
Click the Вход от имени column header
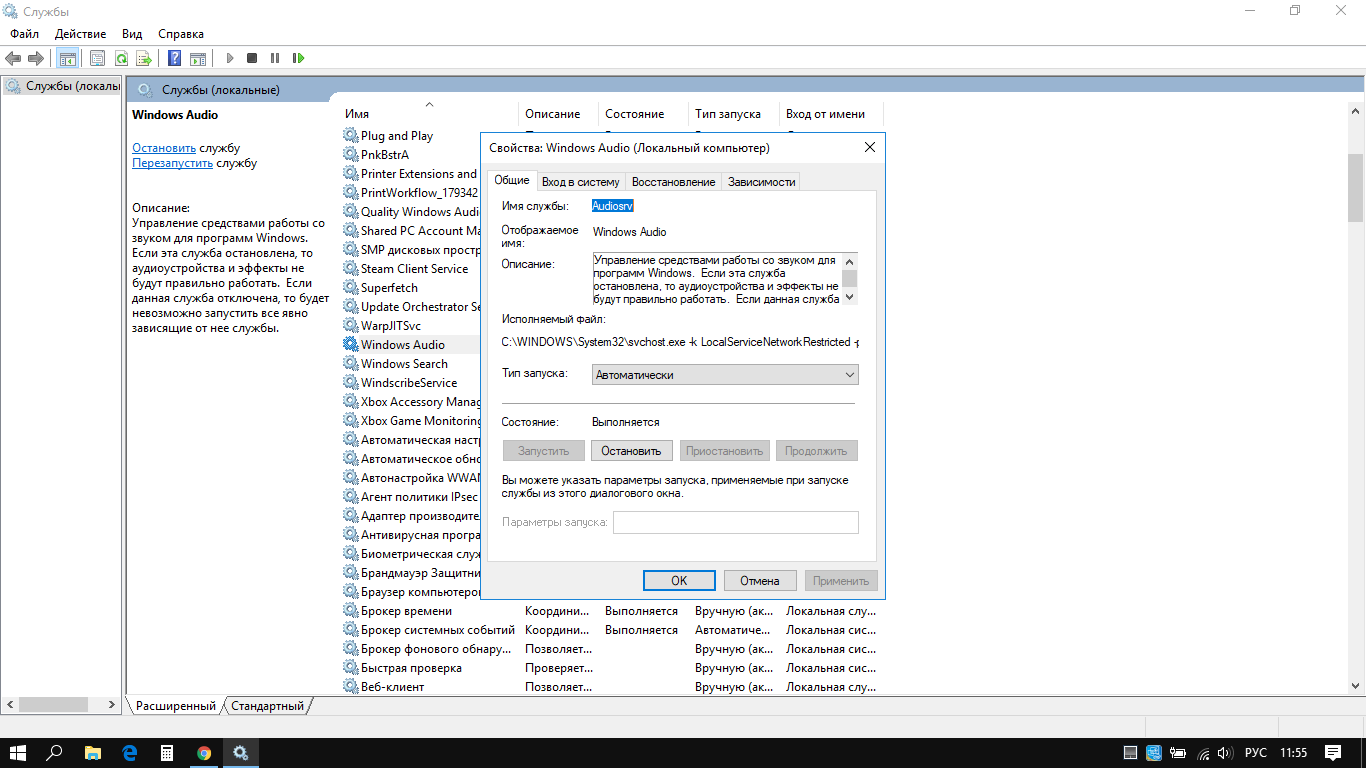[830, 114]
